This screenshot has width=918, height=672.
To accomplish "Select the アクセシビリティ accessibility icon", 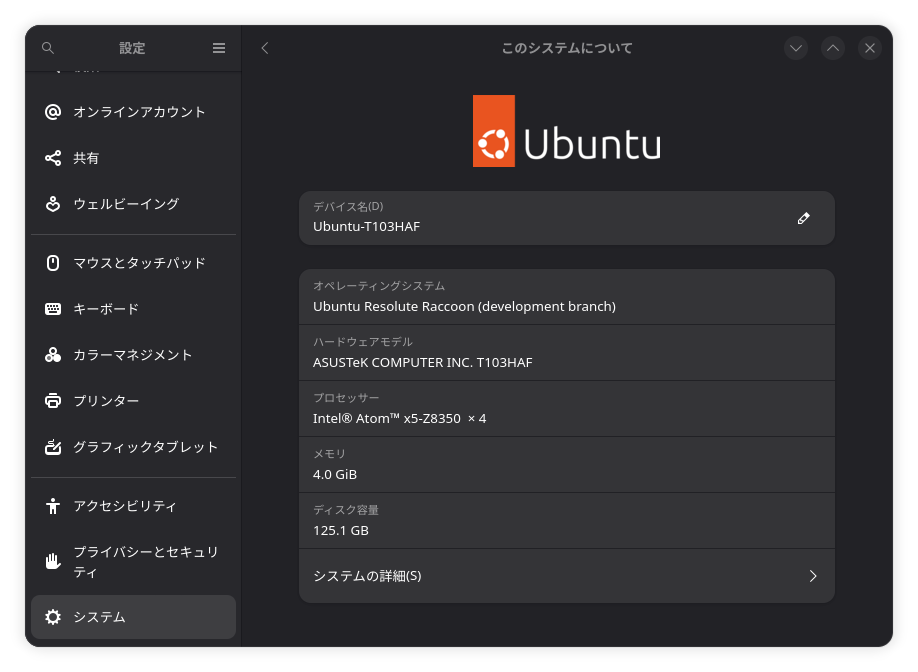I will tap(53, 506).
